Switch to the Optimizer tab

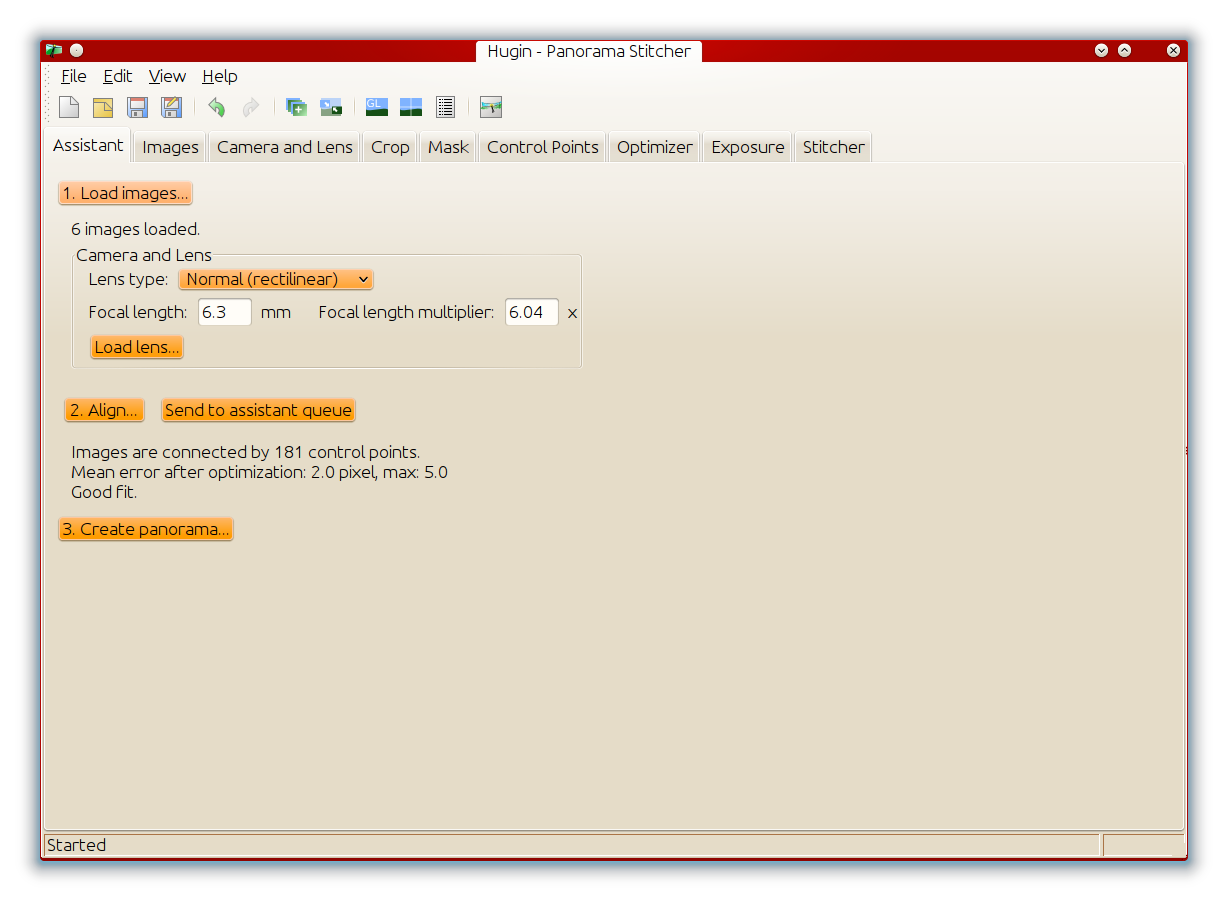655,147
